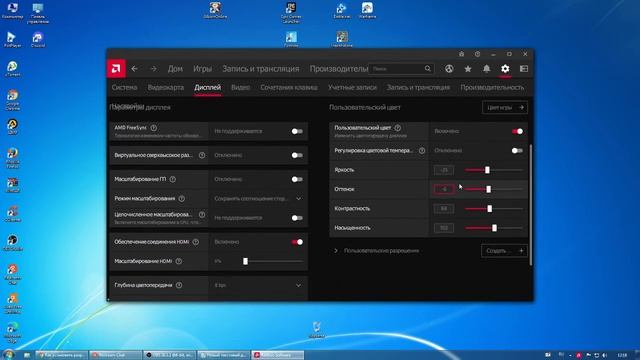Open the web browser globe icon

(449, 69)
